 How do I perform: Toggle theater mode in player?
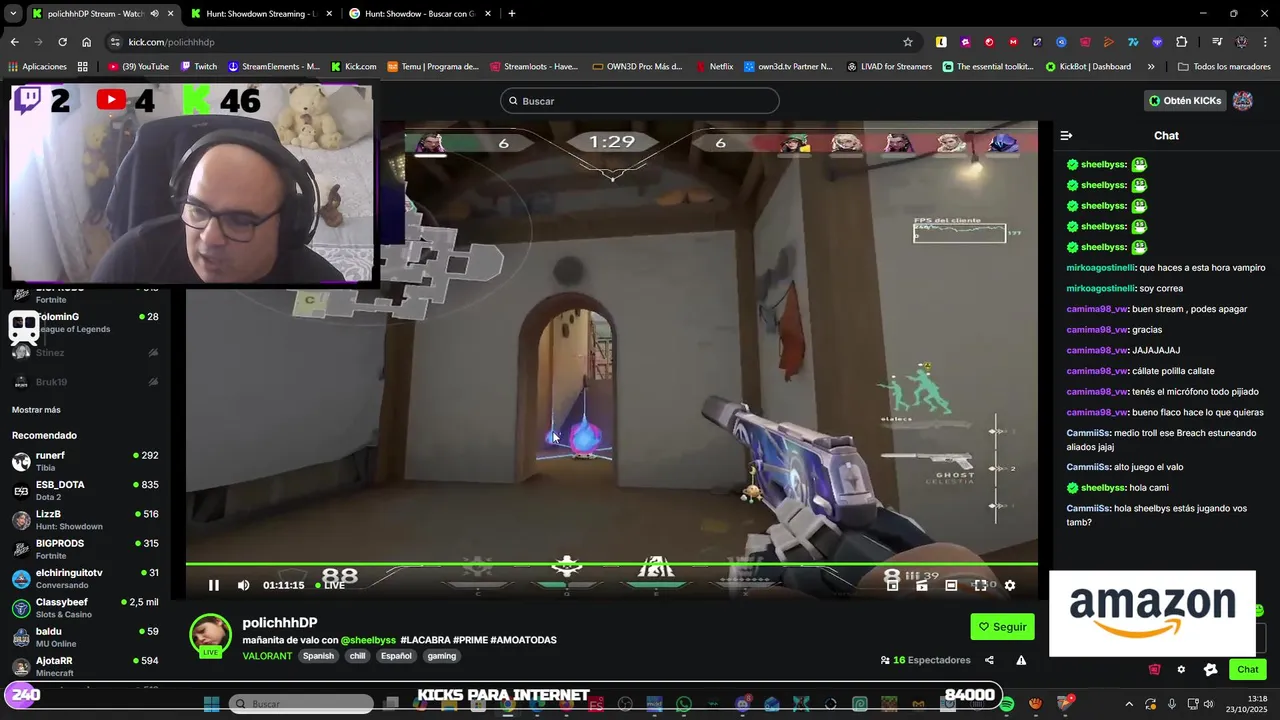coord(951,585)
